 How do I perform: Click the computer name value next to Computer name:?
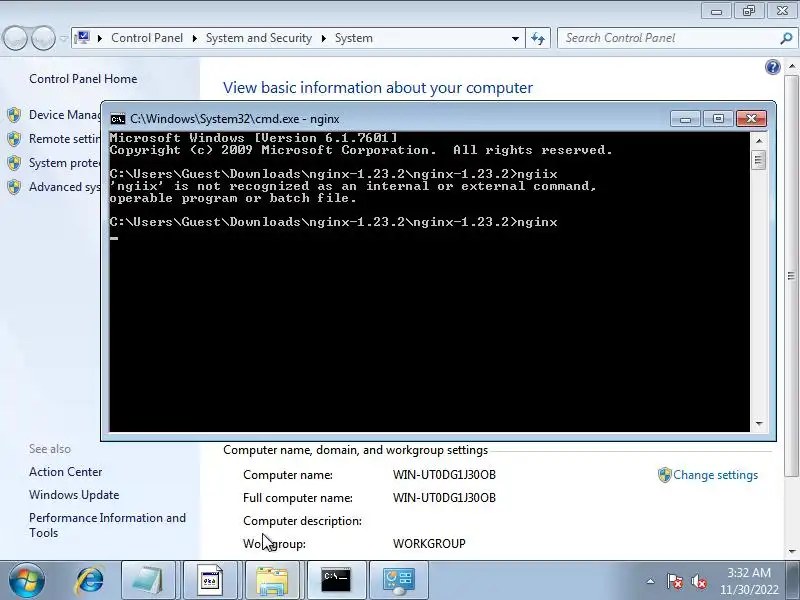[444, 475]
